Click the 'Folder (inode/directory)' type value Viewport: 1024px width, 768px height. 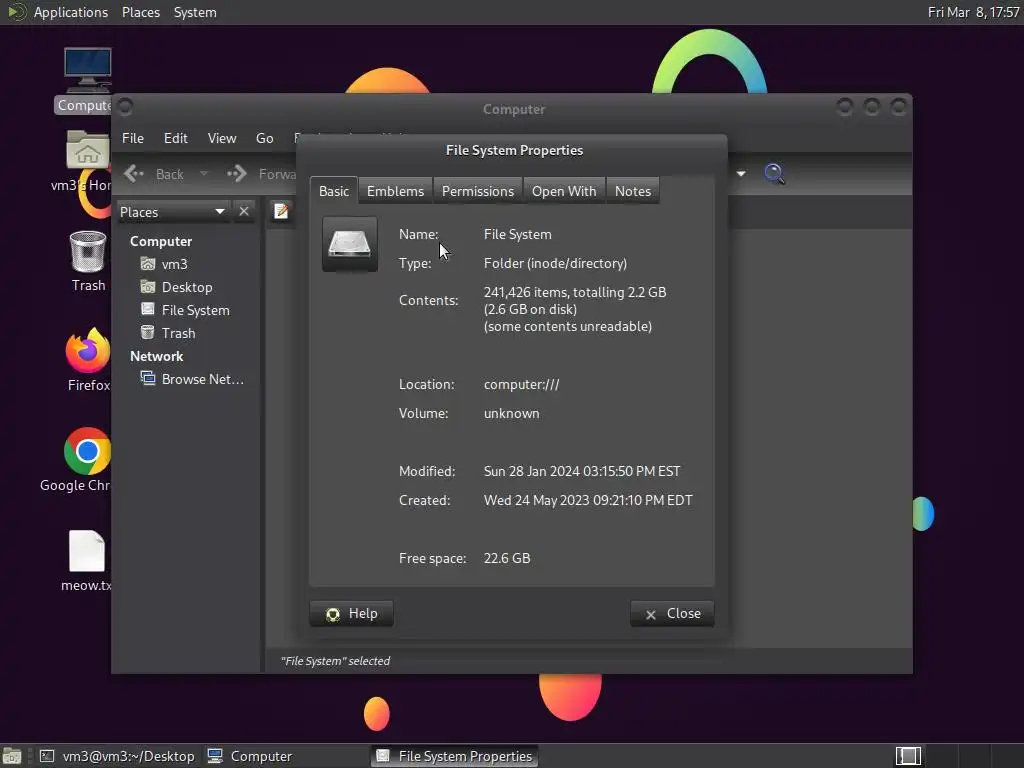pos(555,263)
